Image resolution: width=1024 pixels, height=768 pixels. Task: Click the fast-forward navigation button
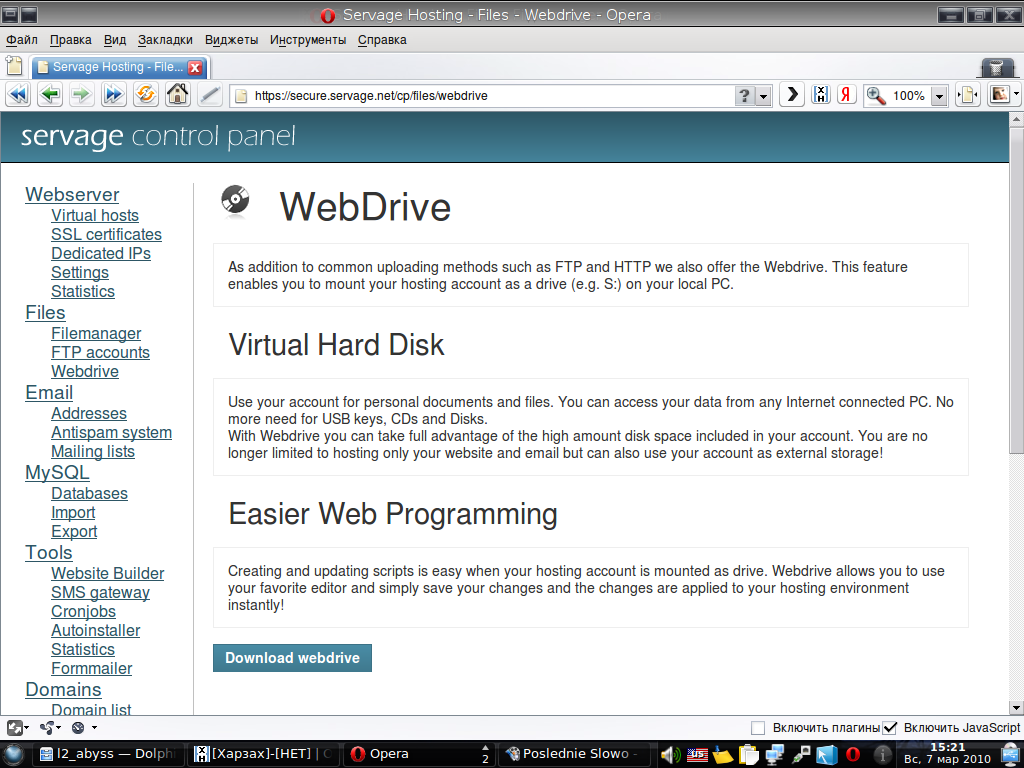point(113,95)
